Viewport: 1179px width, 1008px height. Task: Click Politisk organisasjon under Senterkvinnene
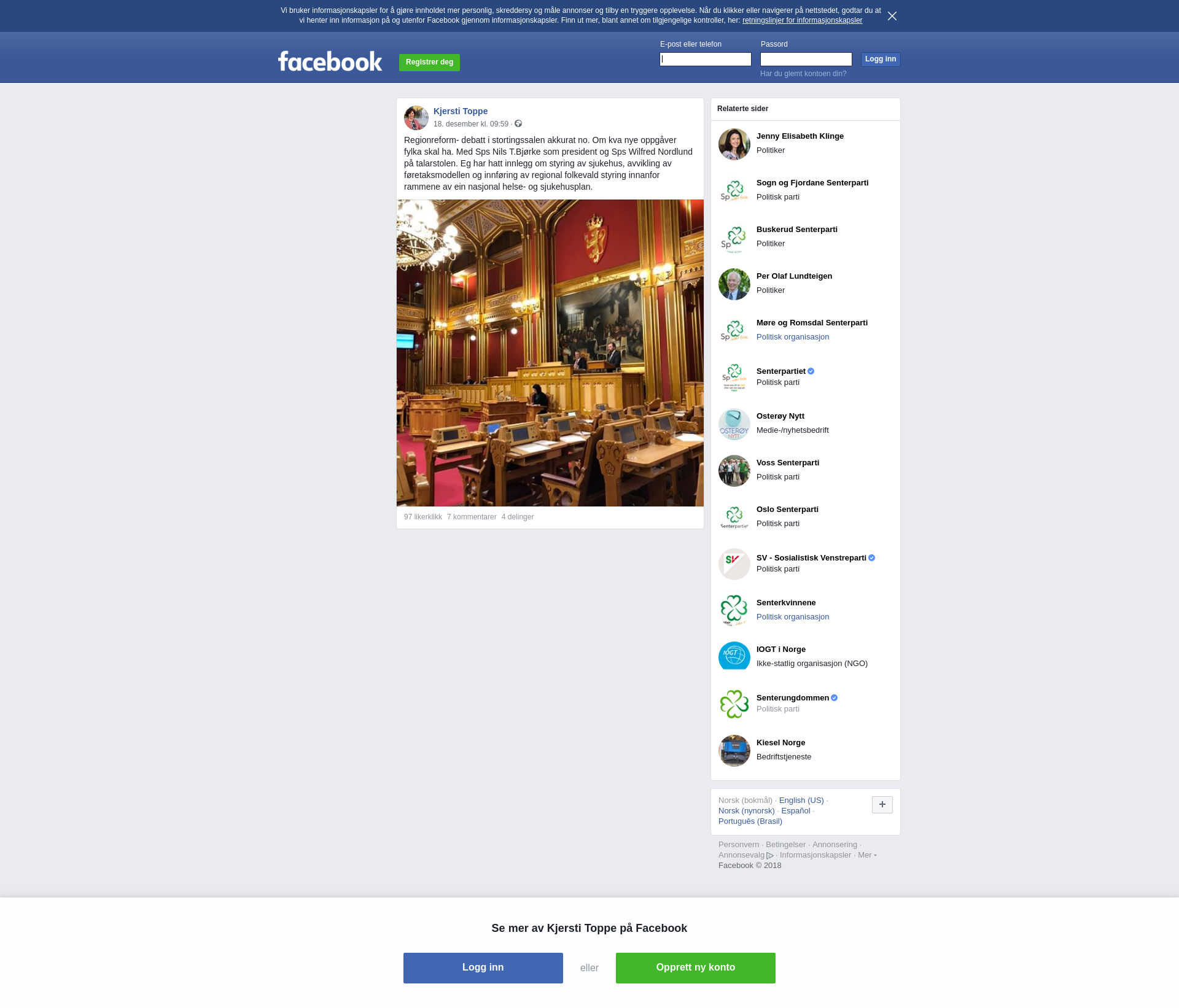click(x=793, y=617)
